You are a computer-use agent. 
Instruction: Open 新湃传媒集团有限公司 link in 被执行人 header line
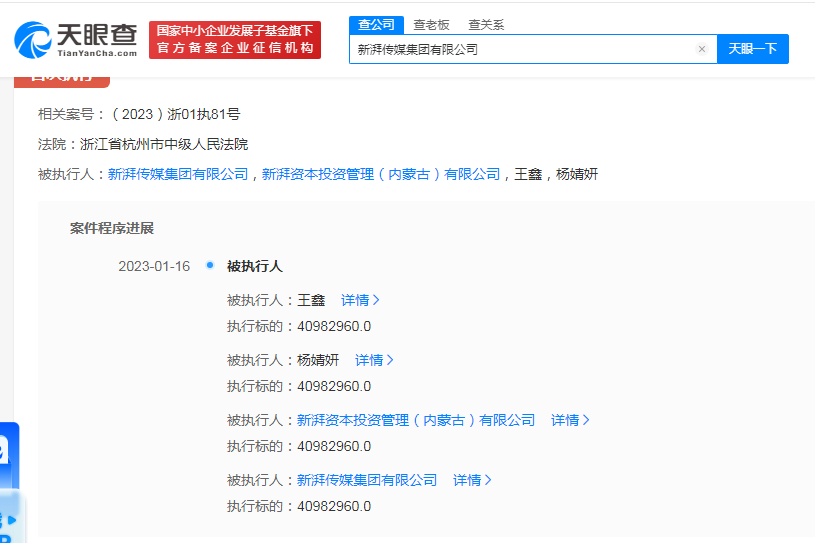click(177, 174)
